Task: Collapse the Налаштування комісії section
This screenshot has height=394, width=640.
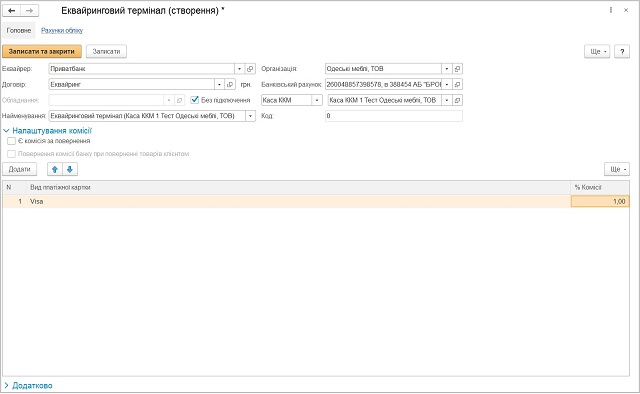Action: point(48,131)
